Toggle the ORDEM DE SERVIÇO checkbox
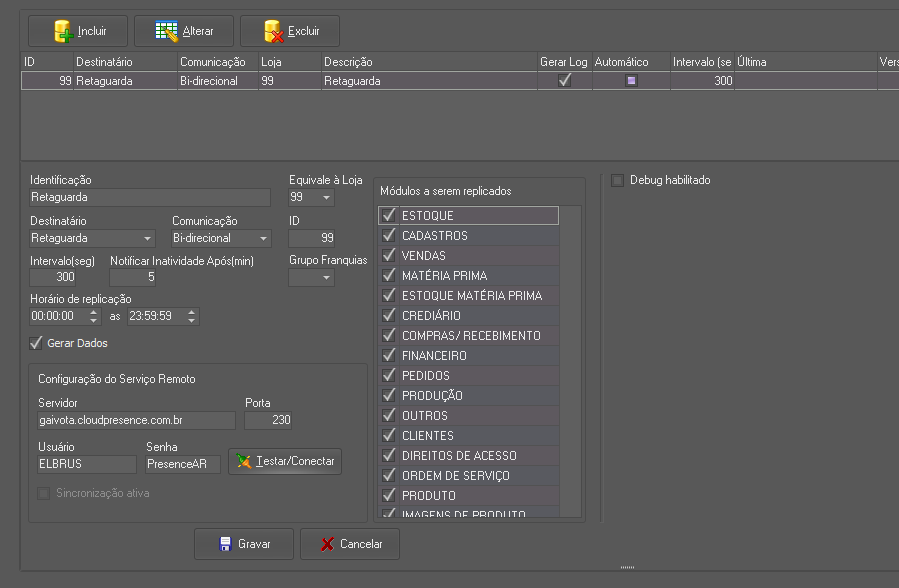 pyautogui.click(x=389, y=475)
